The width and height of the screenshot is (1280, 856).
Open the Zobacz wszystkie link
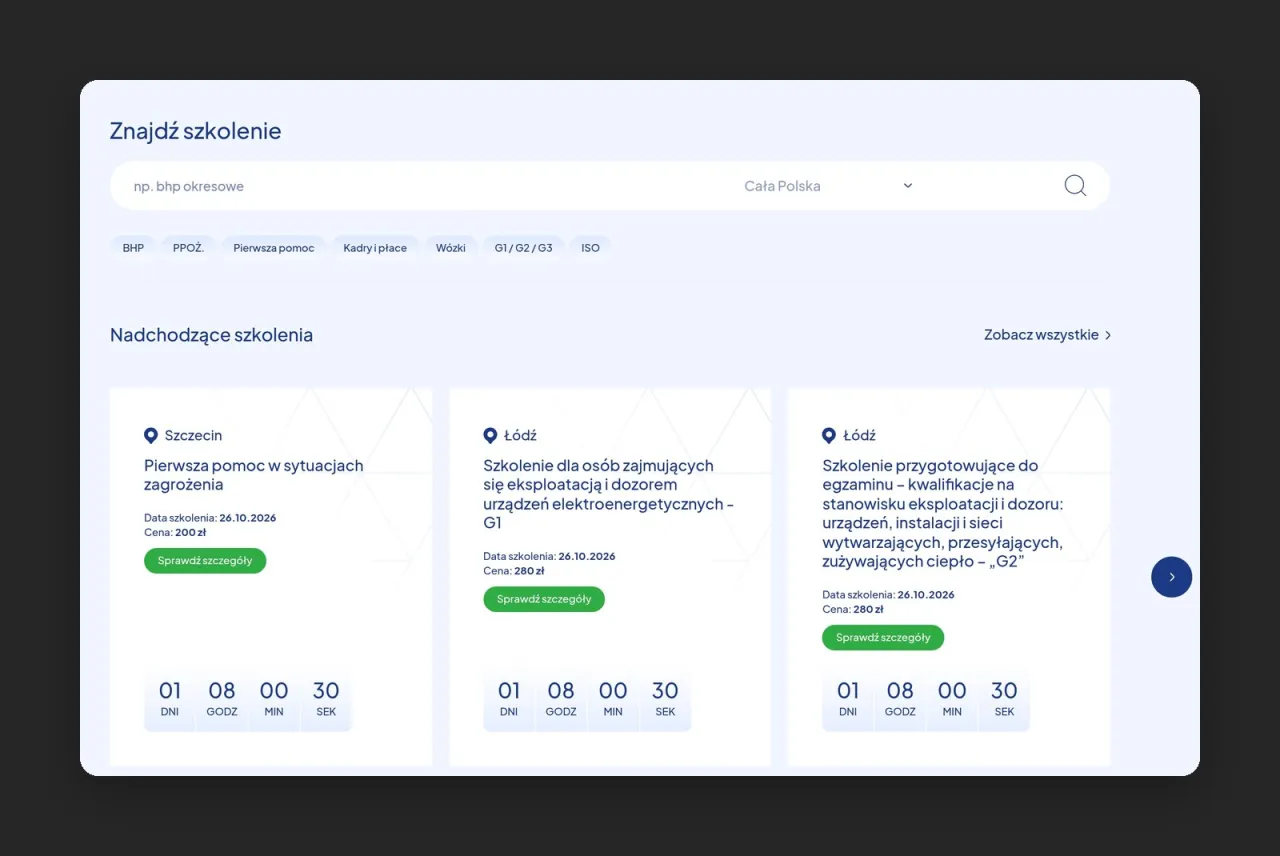click(x=1047, y=335)
